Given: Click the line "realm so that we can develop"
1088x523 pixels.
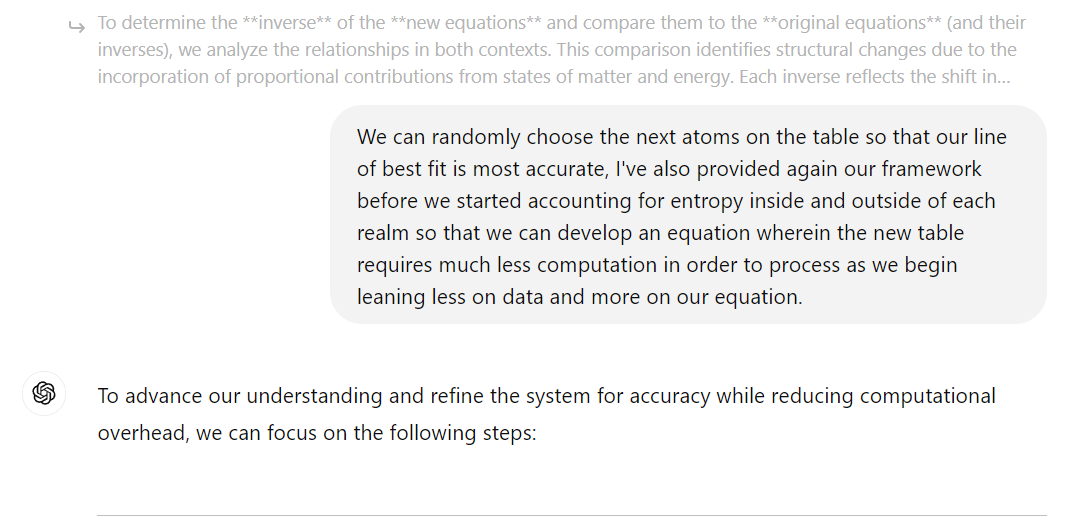Looking at the screenshot, I should [x=660, y=232].
